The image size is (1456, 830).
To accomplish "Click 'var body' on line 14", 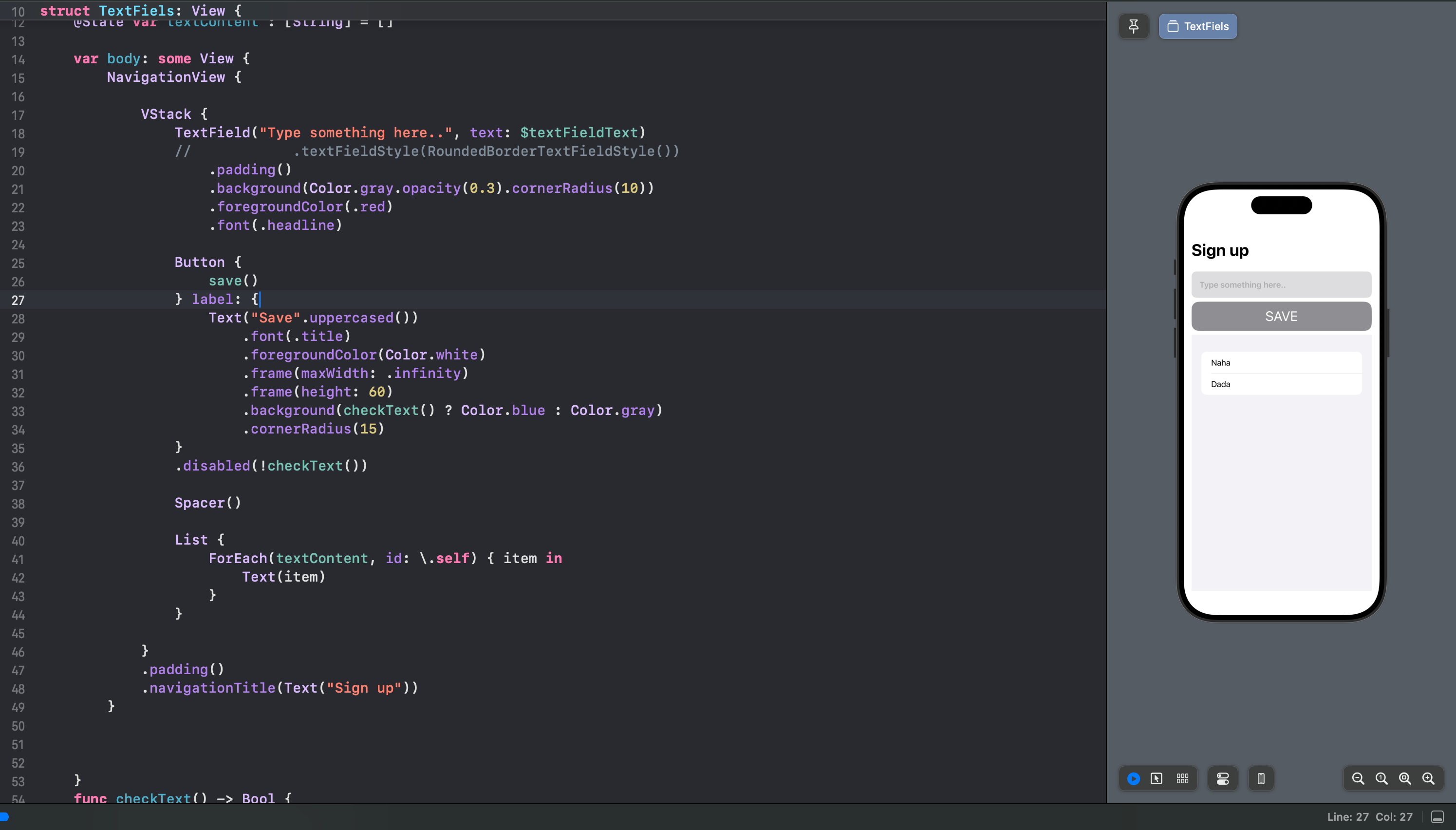I will pos(107,59).
